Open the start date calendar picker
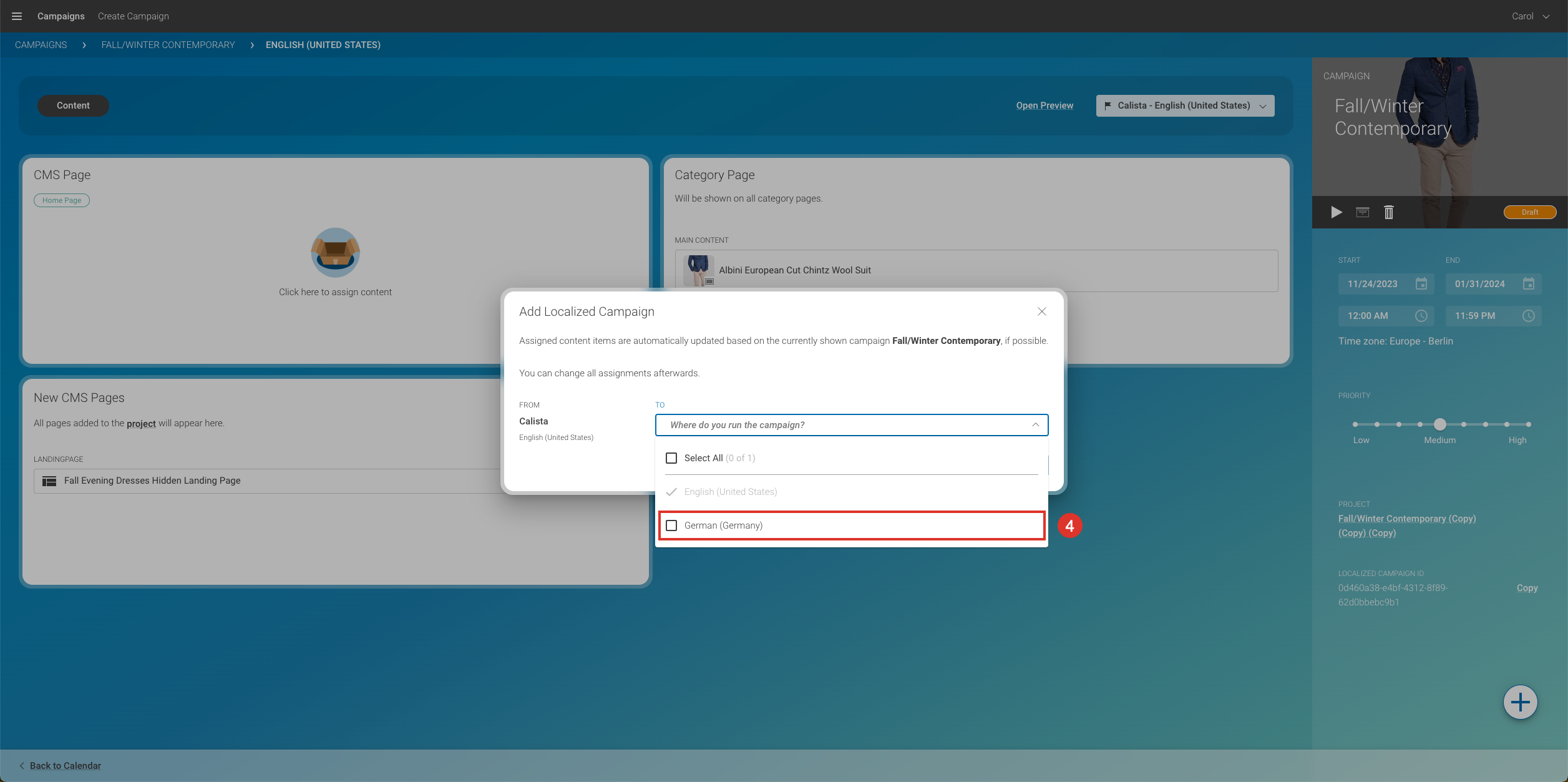The width and height of the screenshot is (1568, 782). [x=1421, y=283]
